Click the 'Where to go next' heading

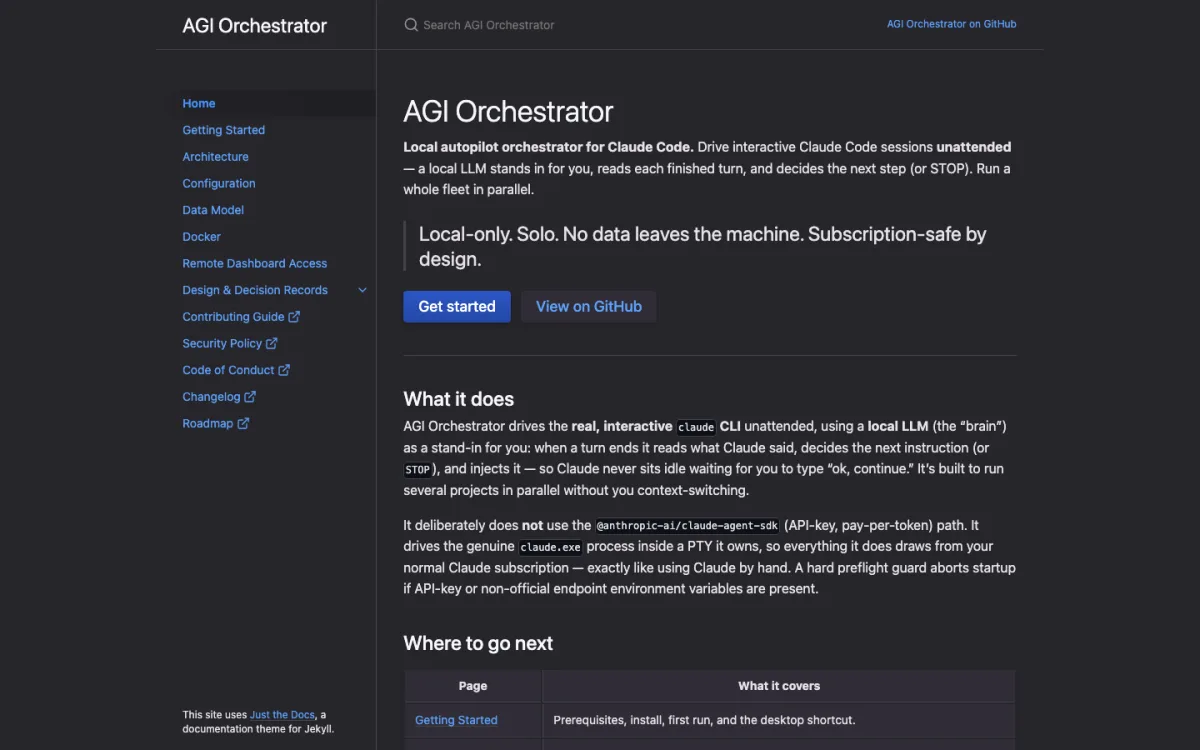[x=478, y=643]
